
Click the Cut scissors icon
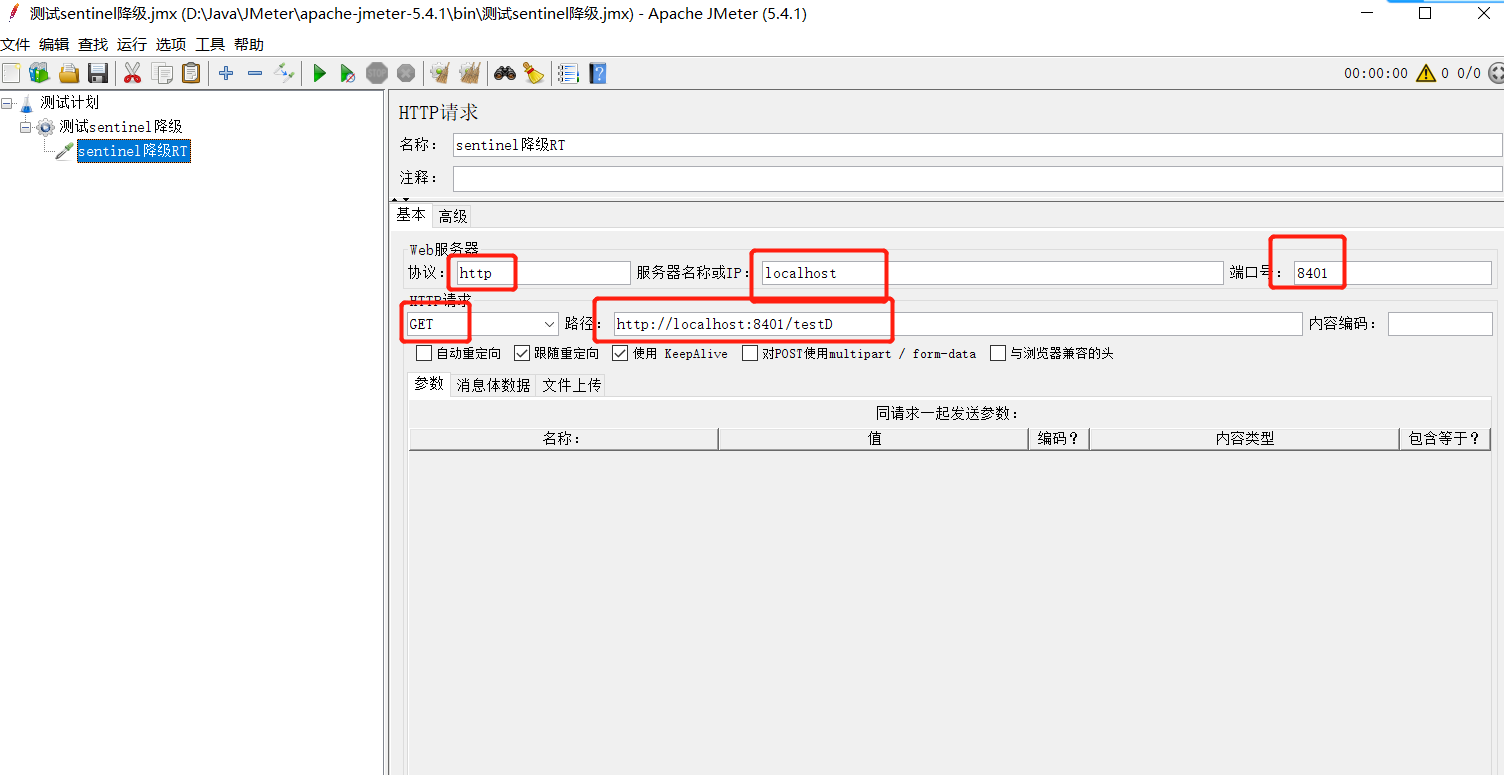(x=132, y=73)
